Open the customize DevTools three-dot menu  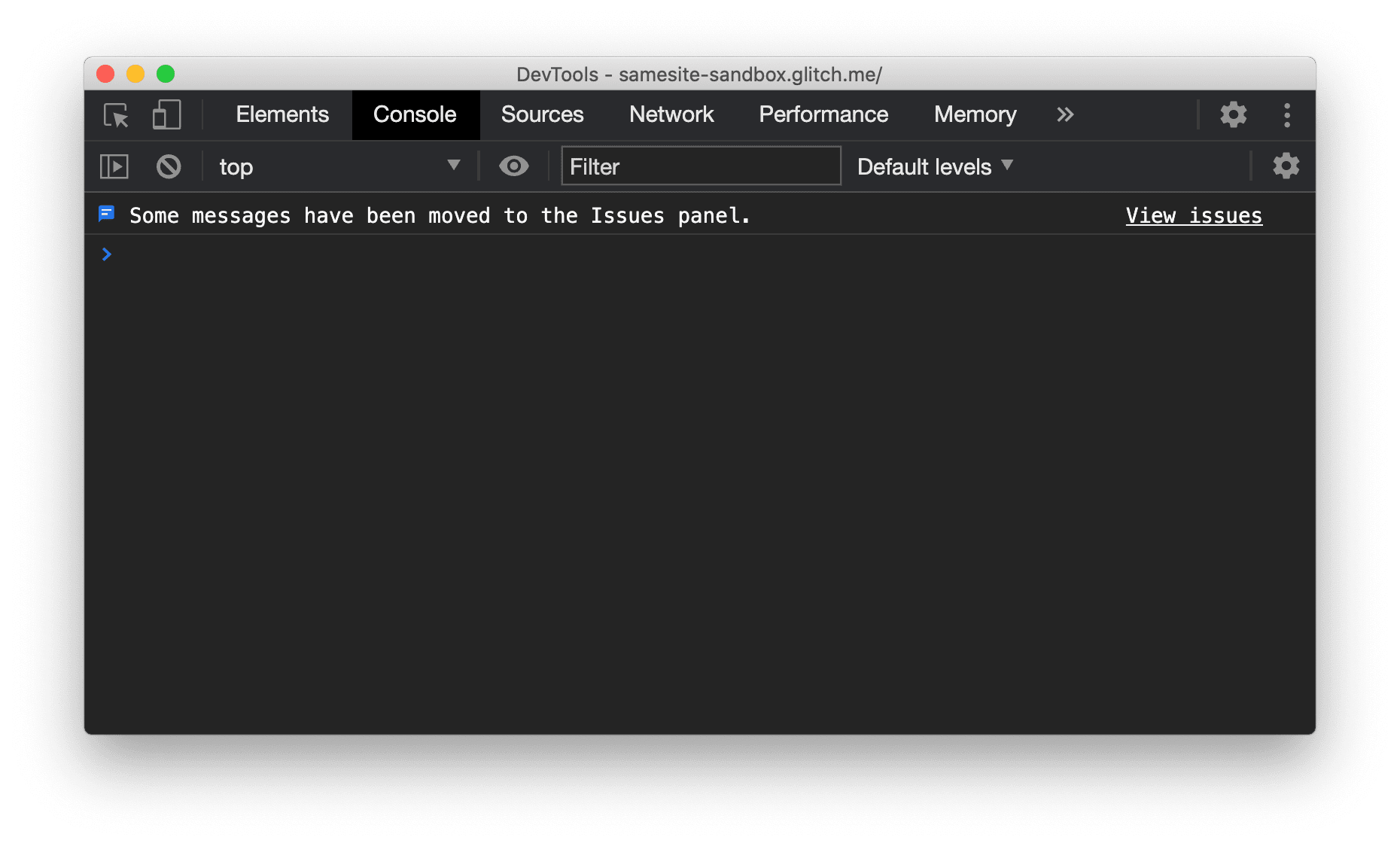tap(1287, 115)
